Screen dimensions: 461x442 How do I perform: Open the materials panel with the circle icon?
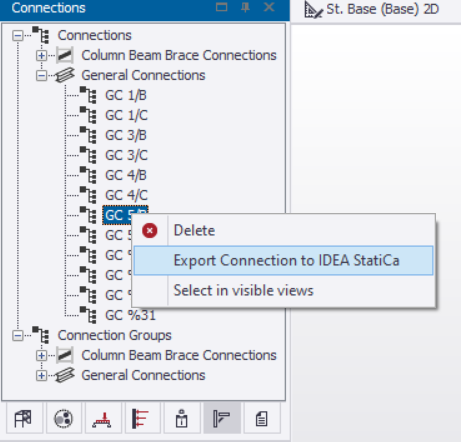[63, 419]
